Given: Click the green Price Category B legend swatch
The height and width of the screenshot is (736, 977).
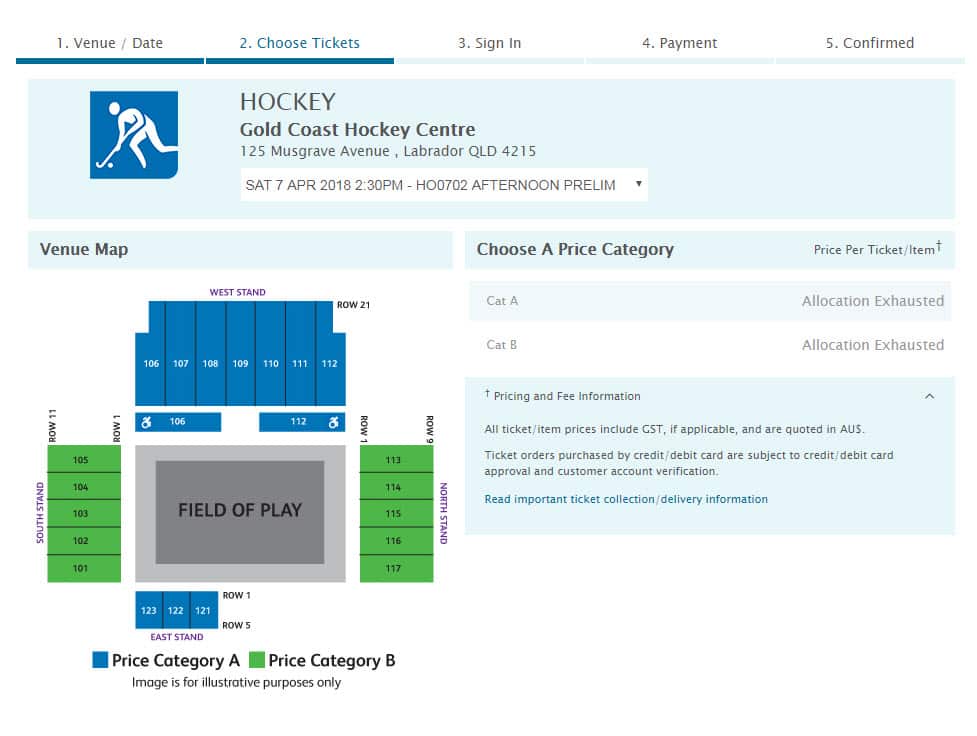Looking at the screenshot, I should [256, 660].
